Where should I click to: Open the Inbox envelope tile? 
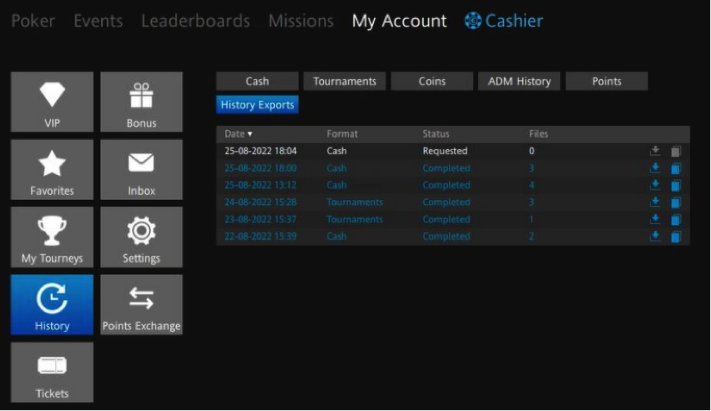(141, 169)
